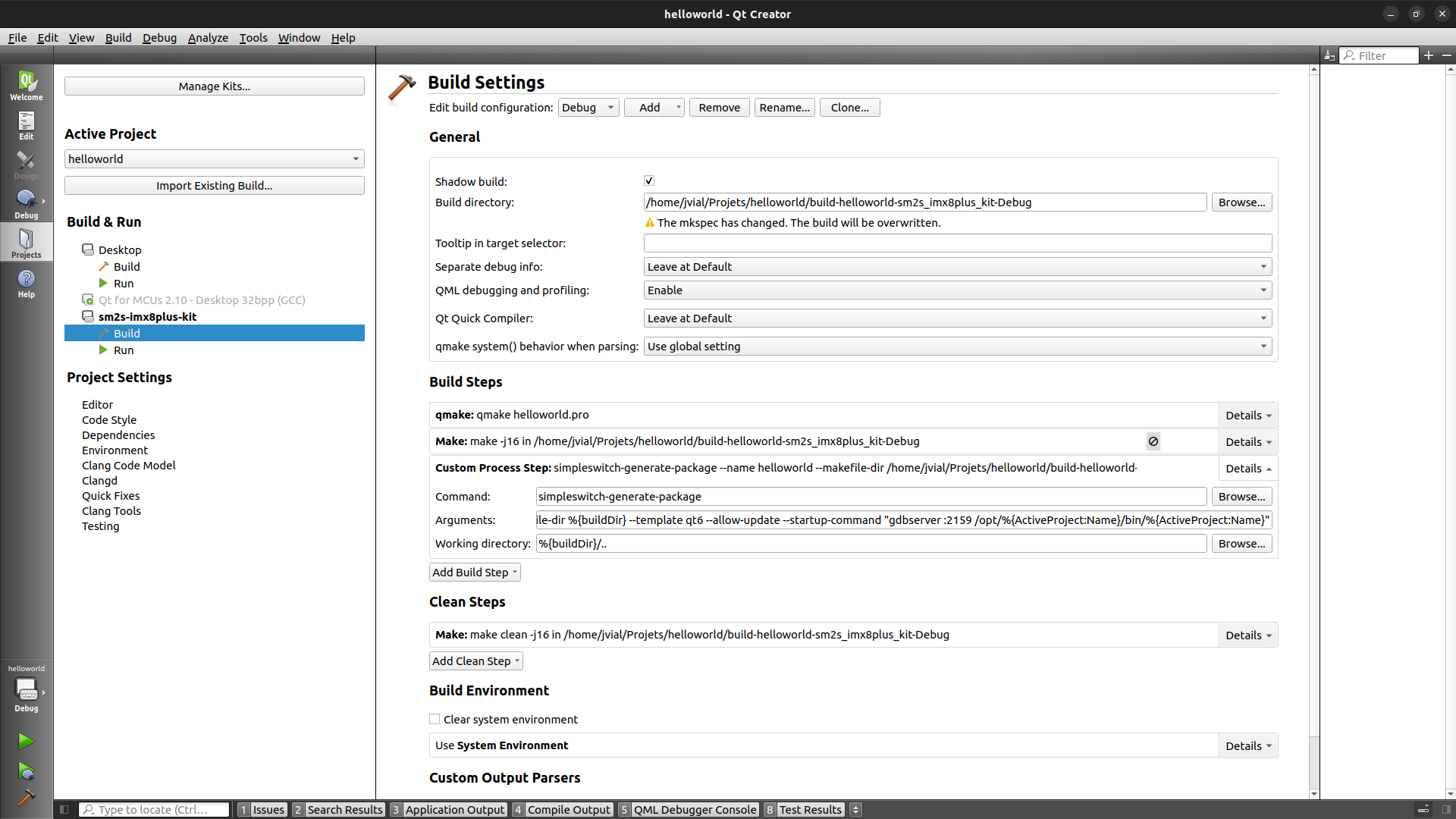Open the Analyze menu
Image resolution: width=1456 pixels, height=819 pixels.
208,38
